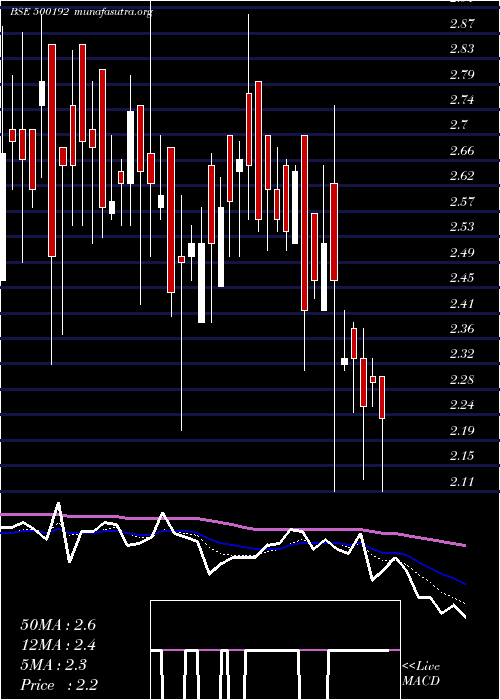Click the 5MA : 2.3 reading
The width and height of the screenshot is (500, 700).
54,665
